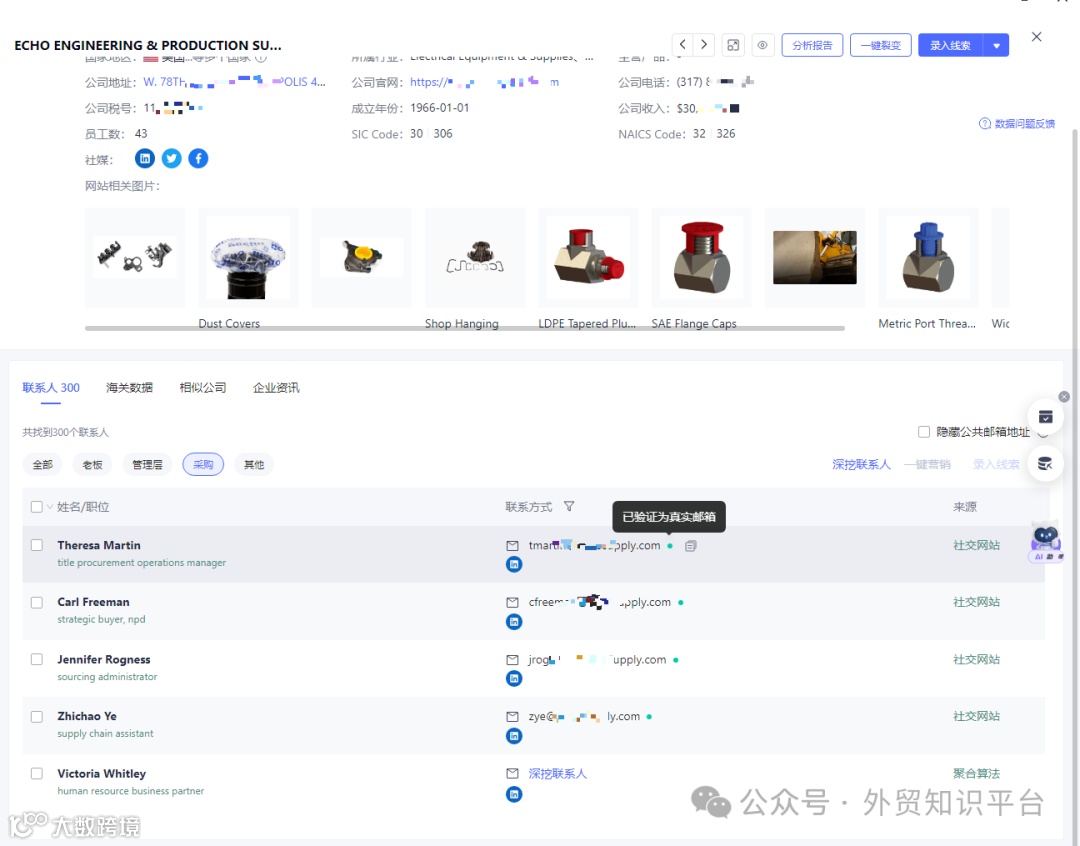Dismiss floating toolbar with small x icon
The width and height of the screenshot is (1080, 846).
1064,397
